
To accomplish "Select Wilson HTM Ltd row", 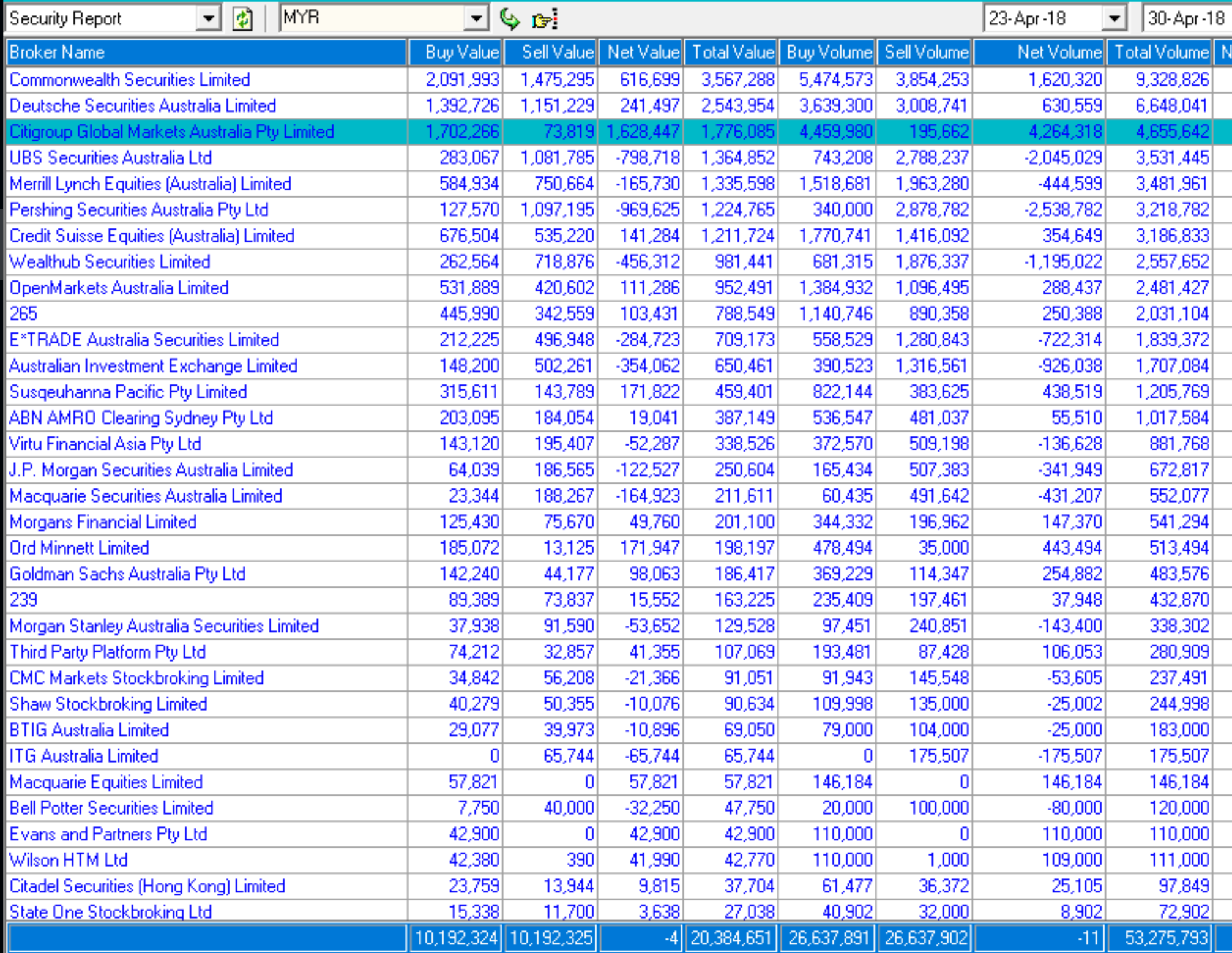I will coord(619,860).
